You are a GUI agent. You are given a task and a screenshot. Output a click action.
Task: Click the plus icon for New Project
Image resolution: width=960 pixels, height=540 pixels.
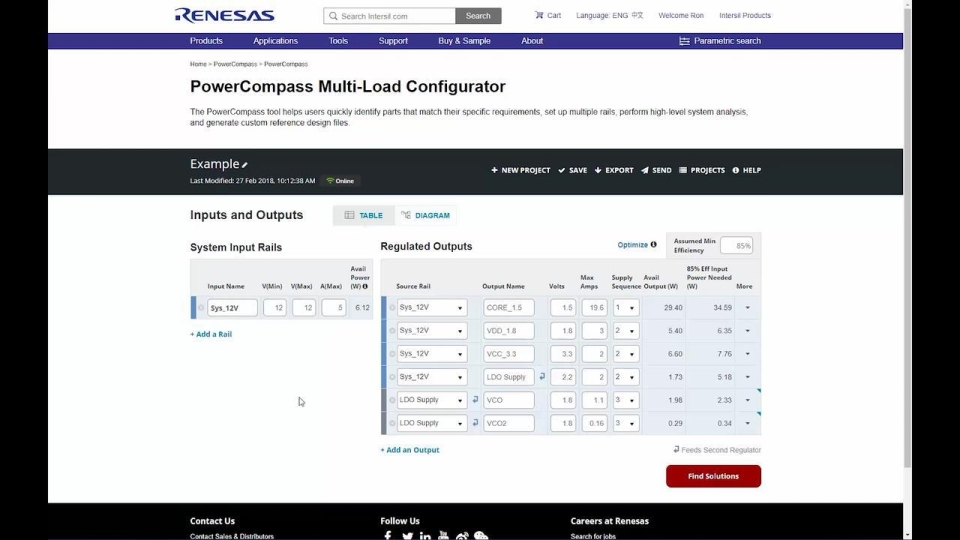(494, 170)
